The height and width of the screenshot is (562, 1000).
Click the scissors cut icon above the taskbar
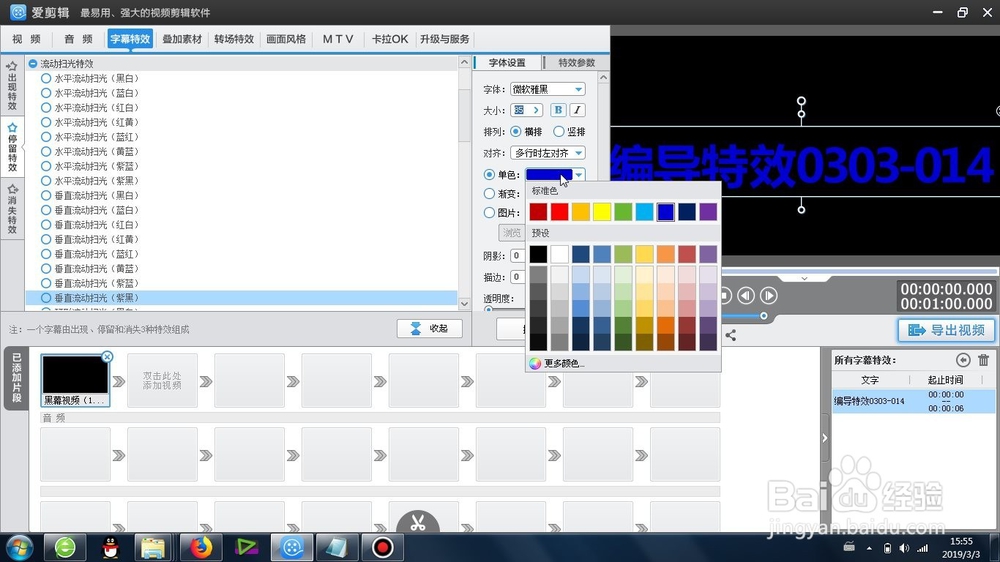418,522
